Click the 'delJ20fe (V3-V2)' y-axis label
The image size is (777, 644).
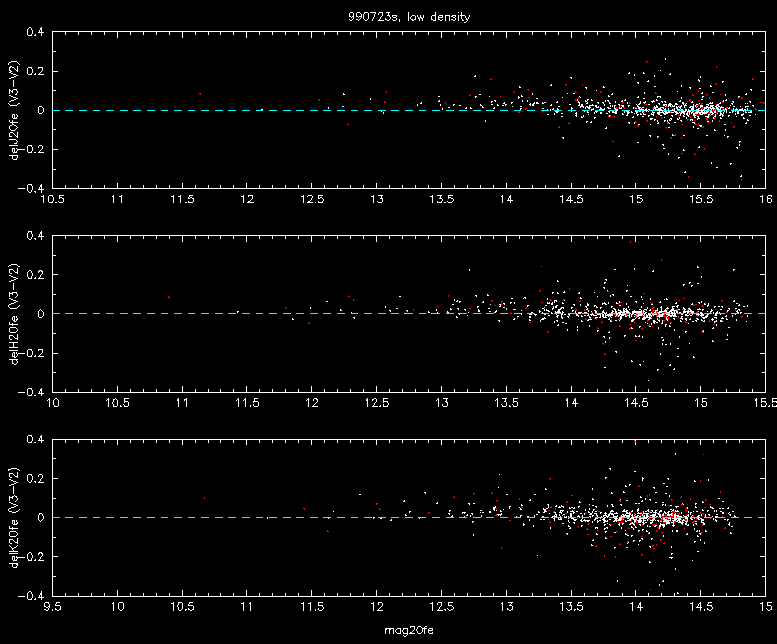click(14, 110)
